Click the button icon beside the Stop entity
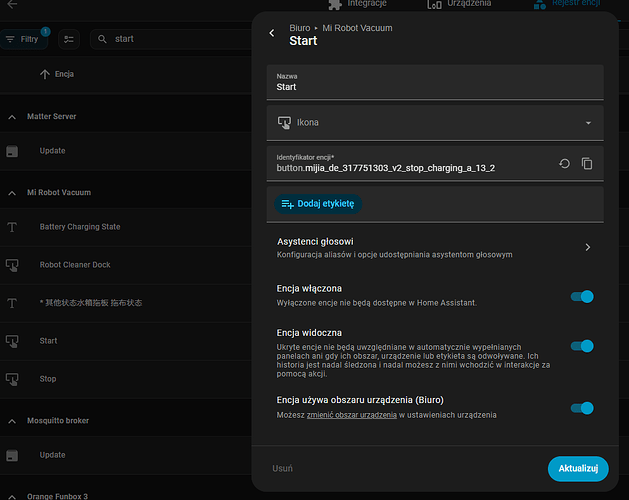This screenshot has height=500, width=629. (12, 379)
